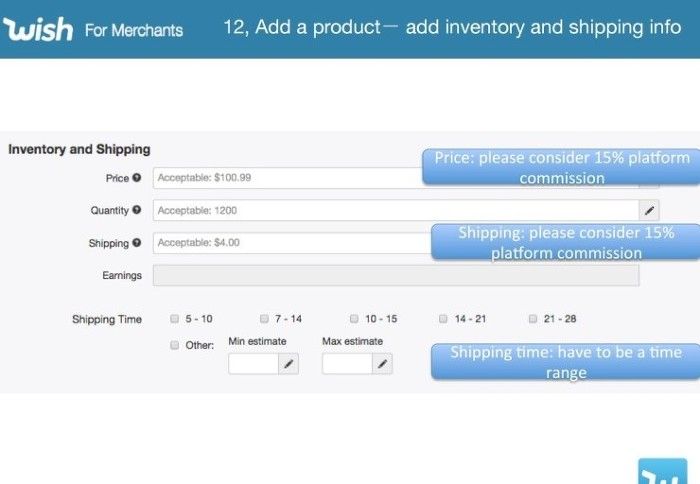
Task: Click the 'For Merchants' header text
Action: click(134, 30)
